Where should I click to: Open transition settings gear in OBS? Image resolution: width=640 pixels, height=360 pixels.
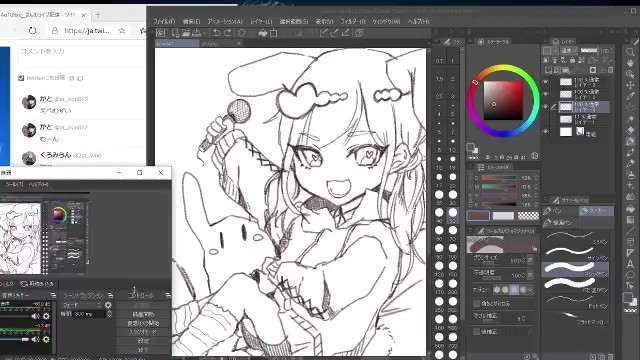tap(108, 305)
